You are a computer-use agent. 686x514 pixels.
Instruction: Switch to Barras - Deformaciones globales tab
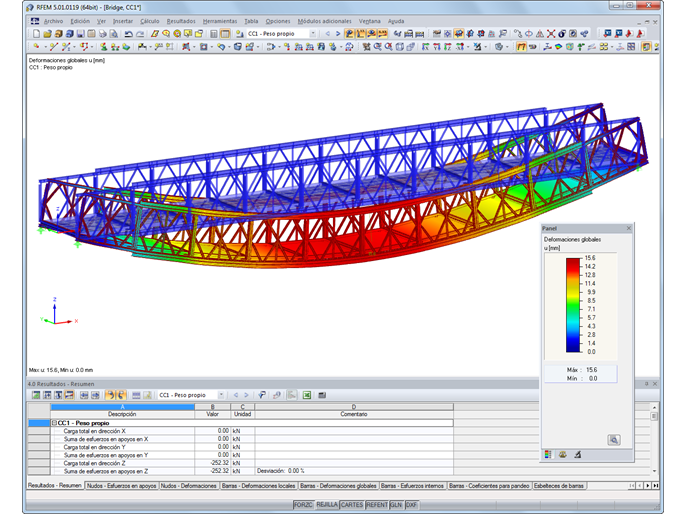click(x=338, y=486)
